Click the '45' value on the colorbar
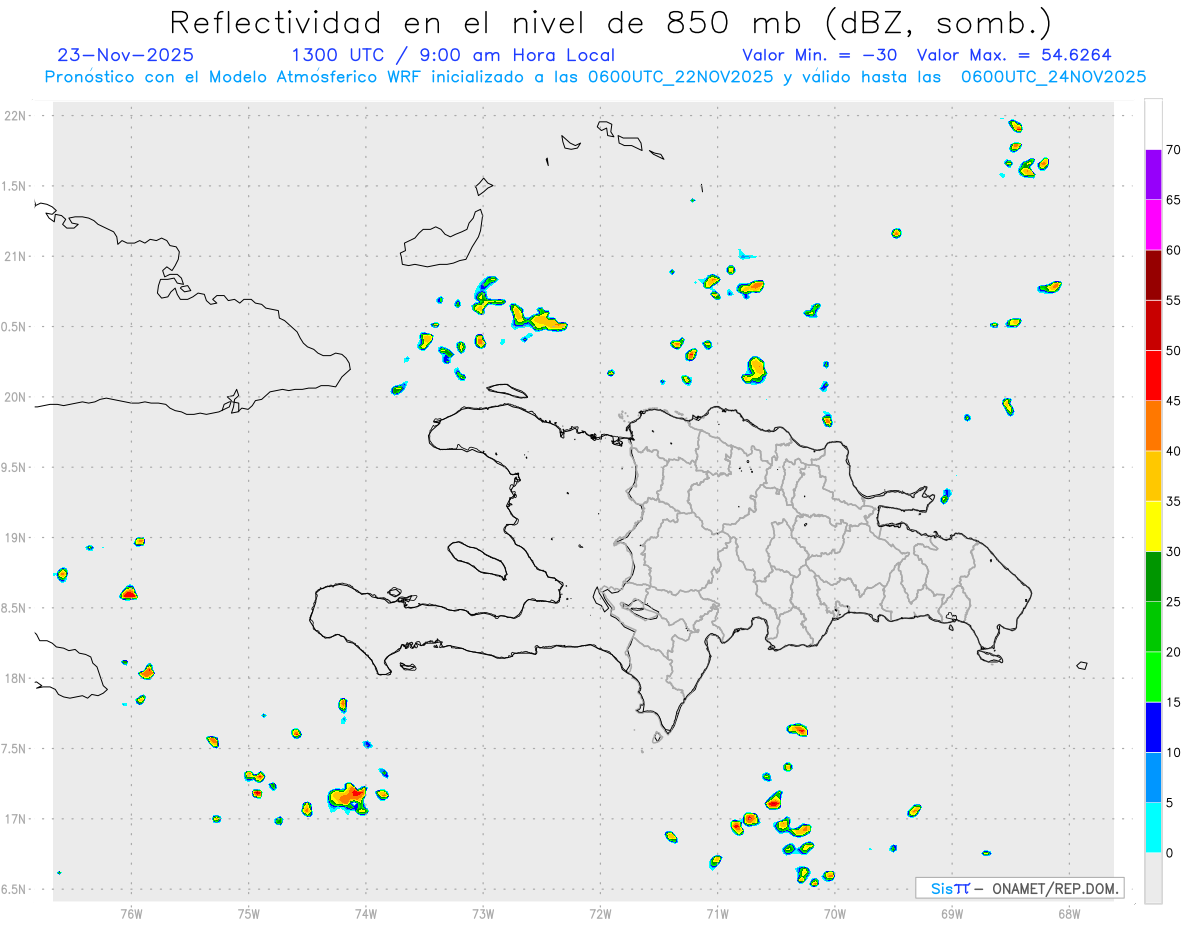Image resolution: width=1200 pixels, height=927 pixels. click(1174, 401)
